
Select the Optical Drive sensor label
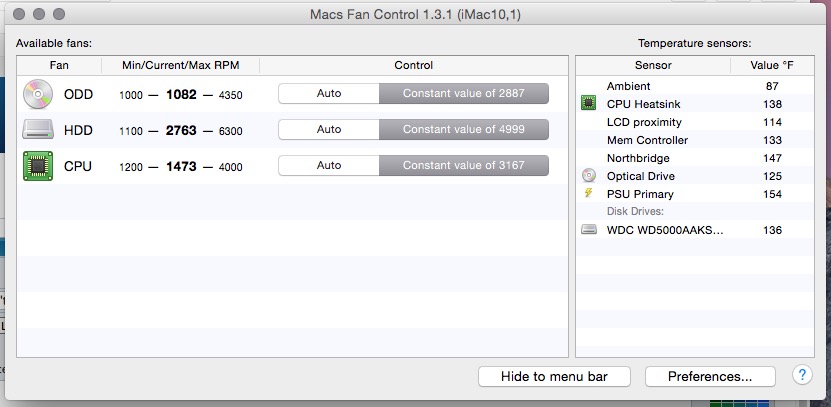pos(641,176)
